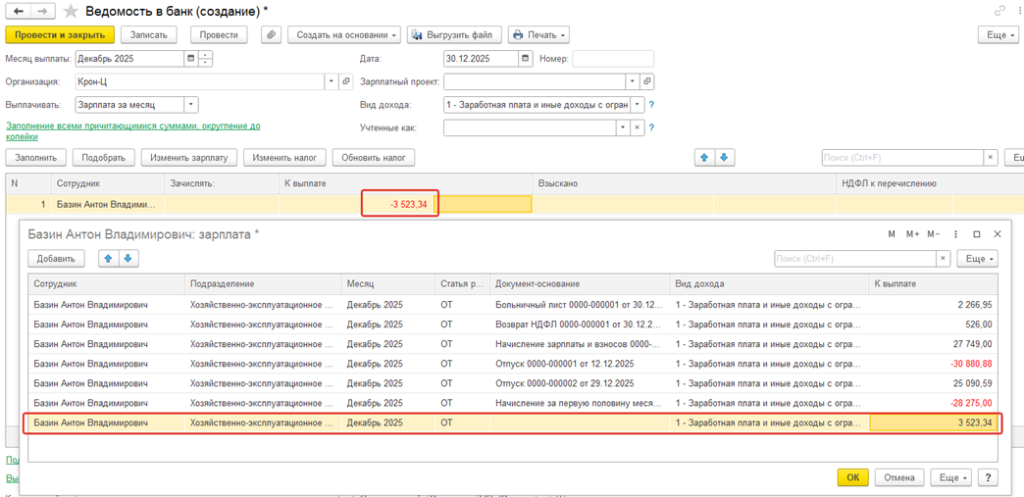Expand the Вид дохода dropdown arrow
Screen dimensions: 1024x497
click(x=637, y=104)
